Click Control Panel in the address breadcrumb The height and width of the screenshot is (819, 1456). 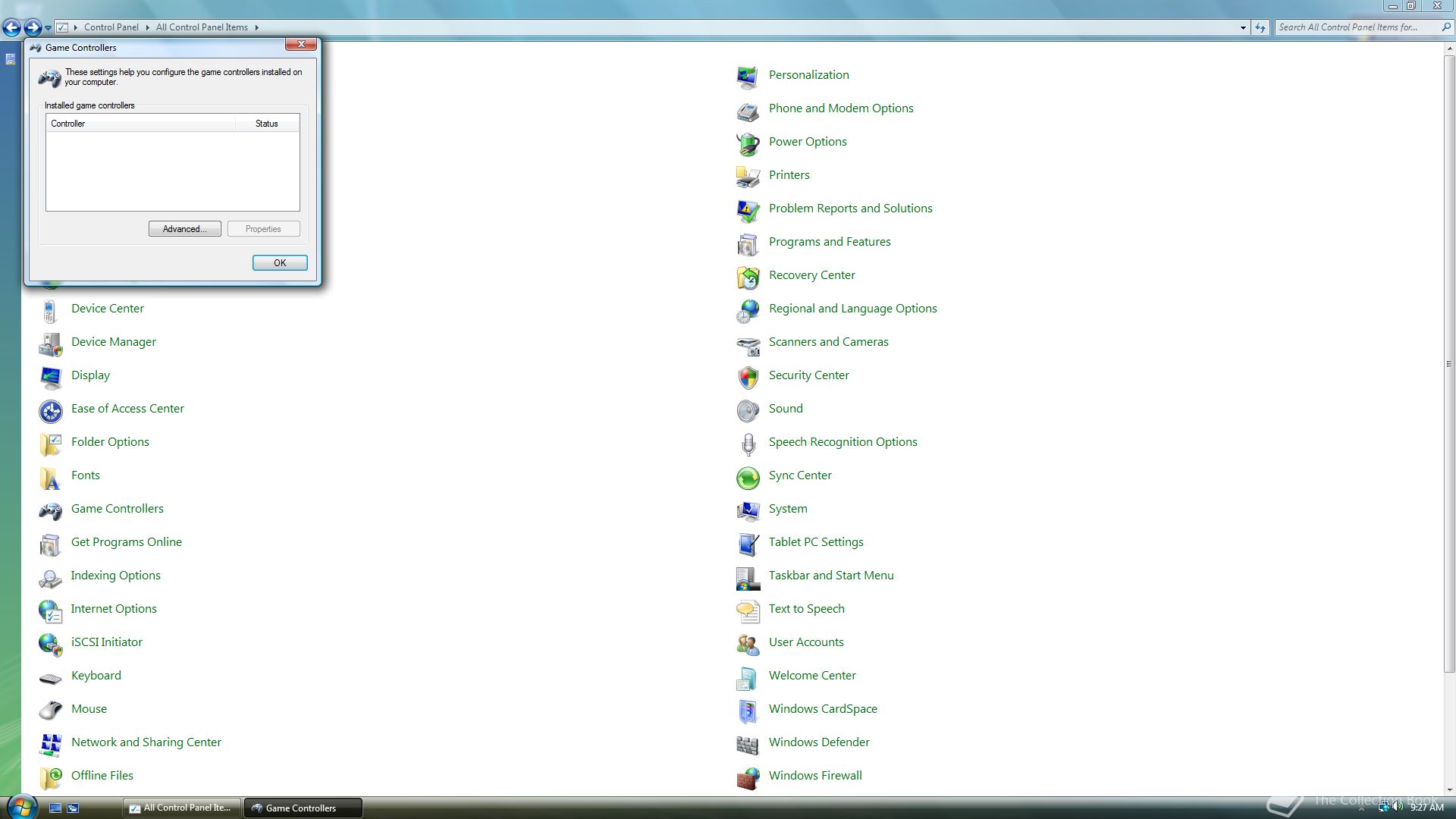click(111, 27)
